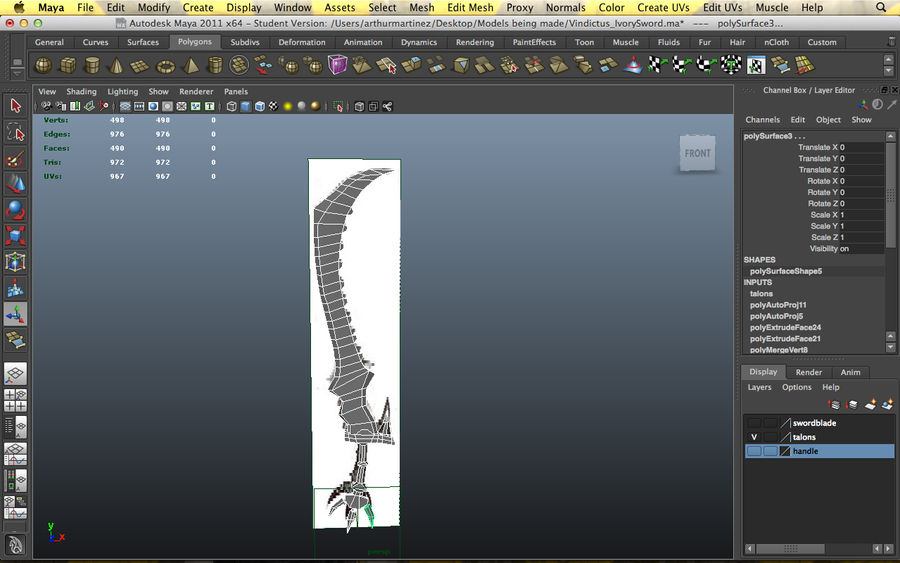Toggle wireframe shading in viewport

click(x=231, y=106)
